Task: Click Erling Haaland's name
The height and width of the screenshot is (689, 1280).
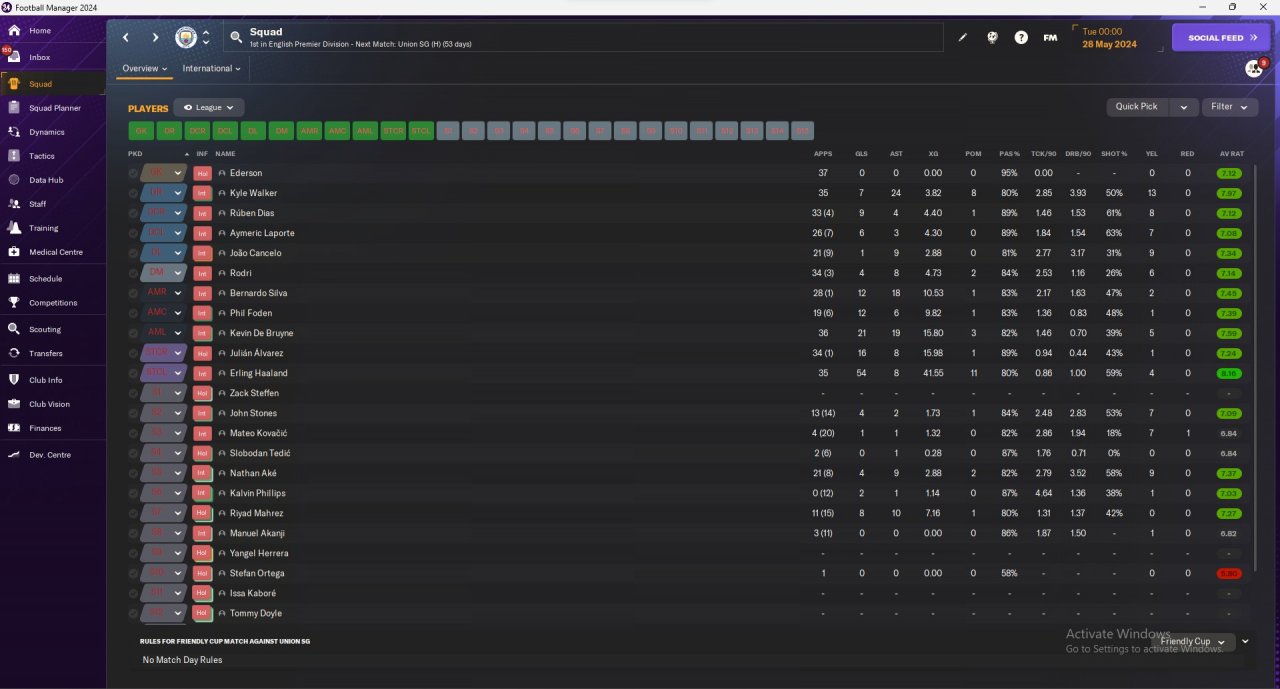Action: click(x=258, y=373)
